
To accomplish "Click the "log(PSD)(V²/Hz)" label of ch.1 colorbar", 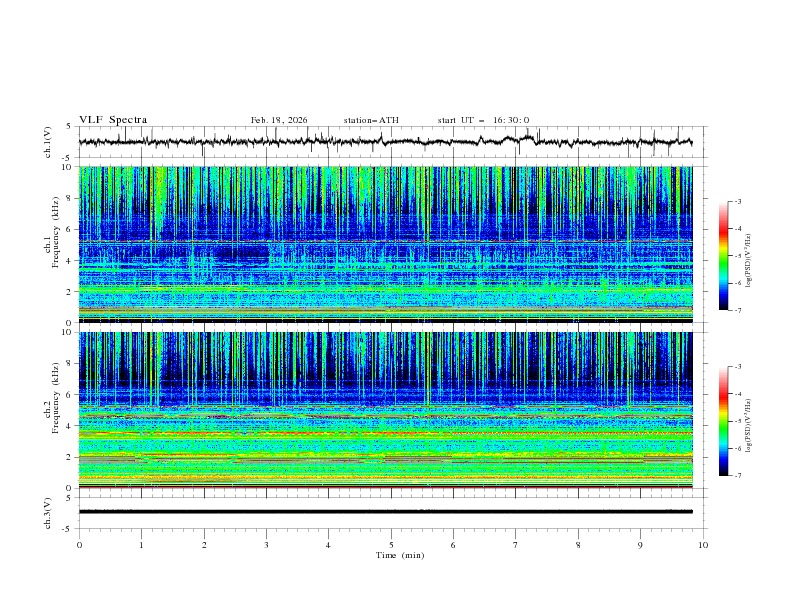I will pos(749,261).
